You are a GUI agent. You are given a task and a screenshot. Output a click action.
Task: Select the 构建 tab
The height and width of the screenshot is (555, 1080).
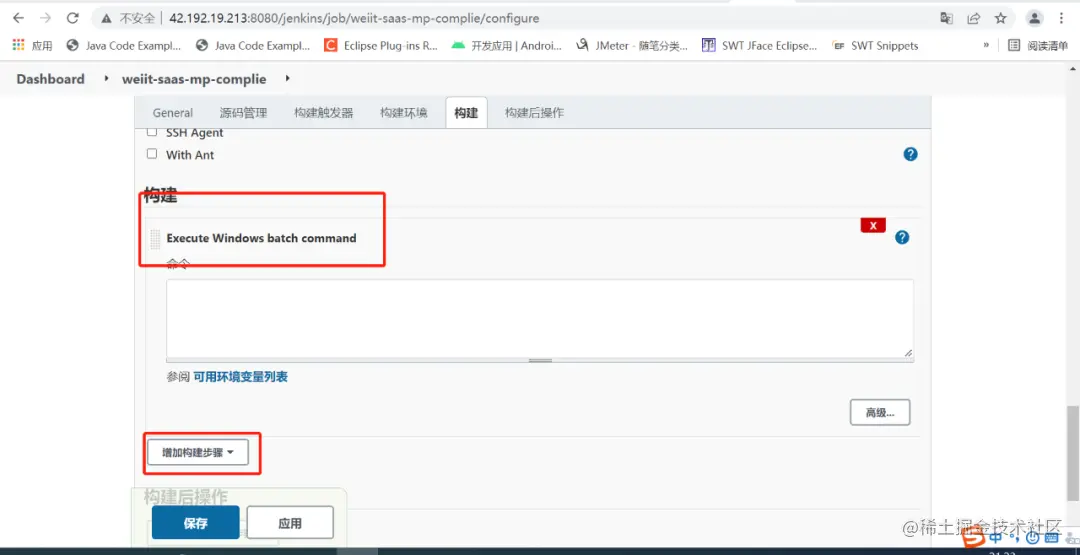click(466, 113)
